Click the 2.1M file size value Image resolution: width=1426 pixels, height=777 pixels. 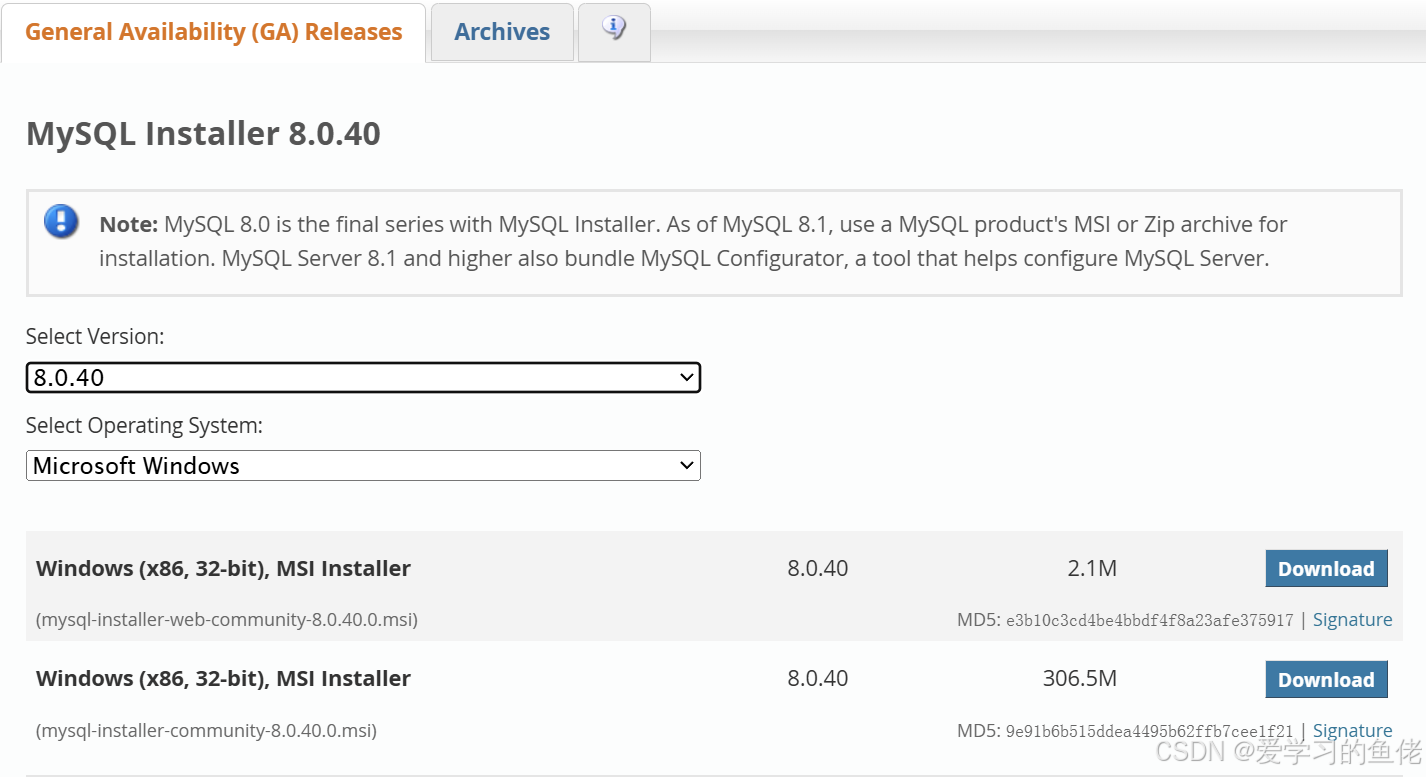coord(1092,569)
